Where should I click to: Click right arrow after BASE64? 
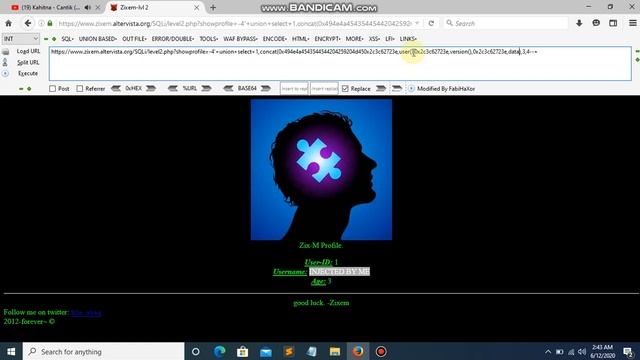click(266, 88)
